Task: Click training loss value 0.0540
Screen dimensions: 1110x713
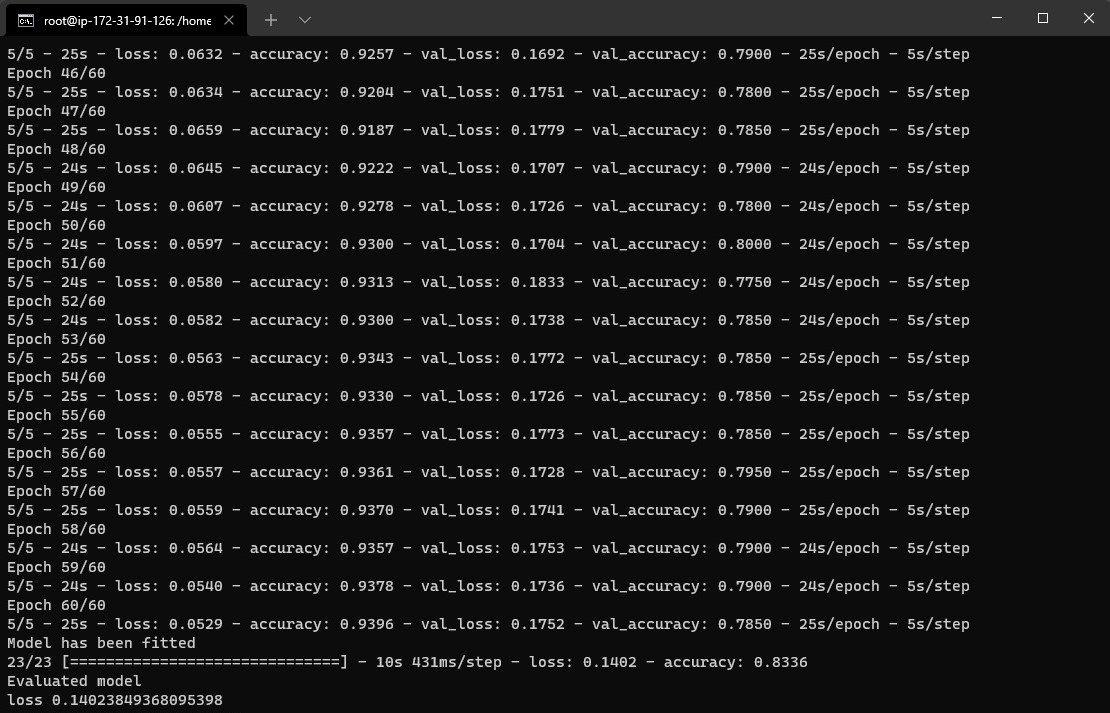Action: point(195,586)
